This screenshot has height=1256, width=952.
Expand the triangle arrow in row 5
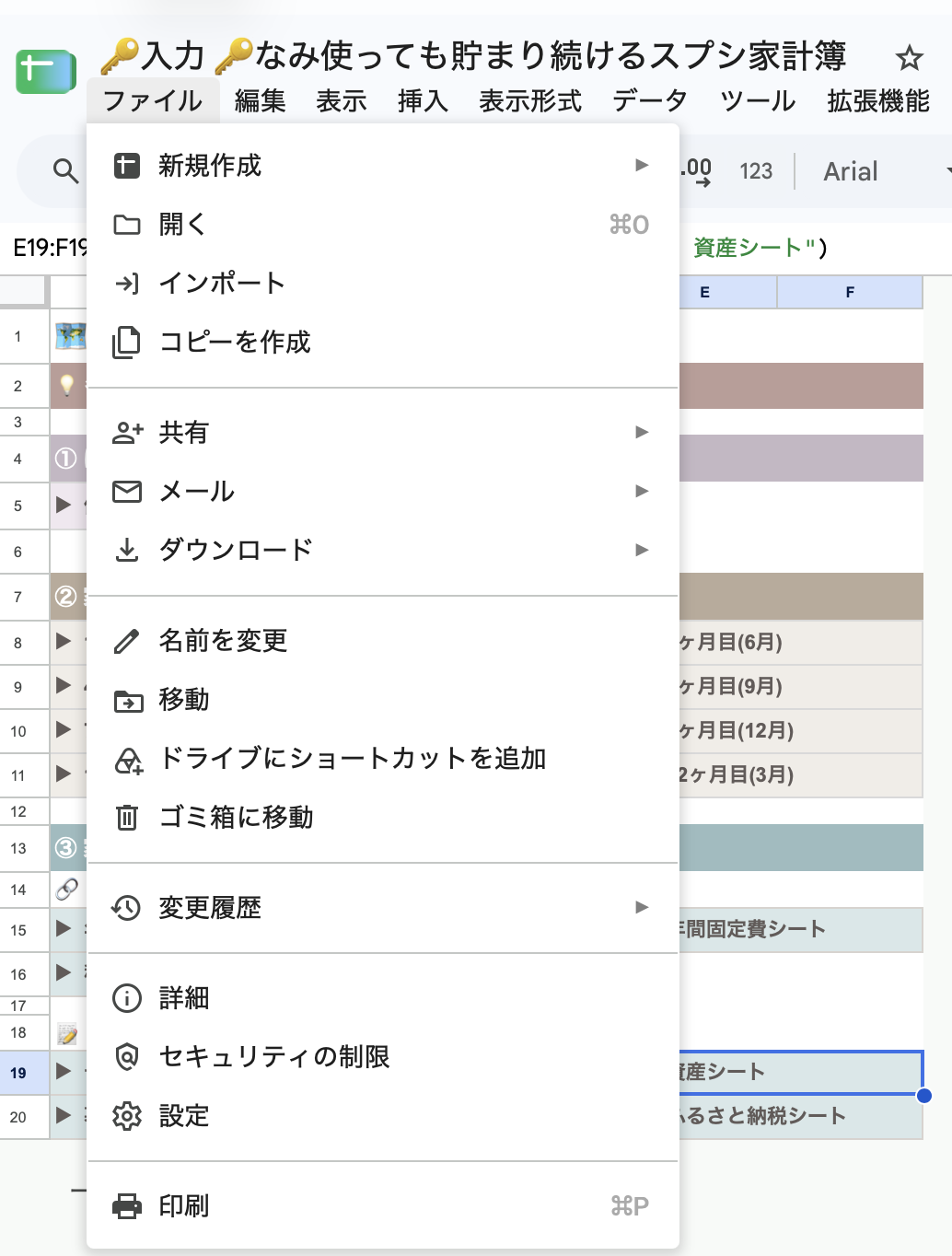(64, 505)
